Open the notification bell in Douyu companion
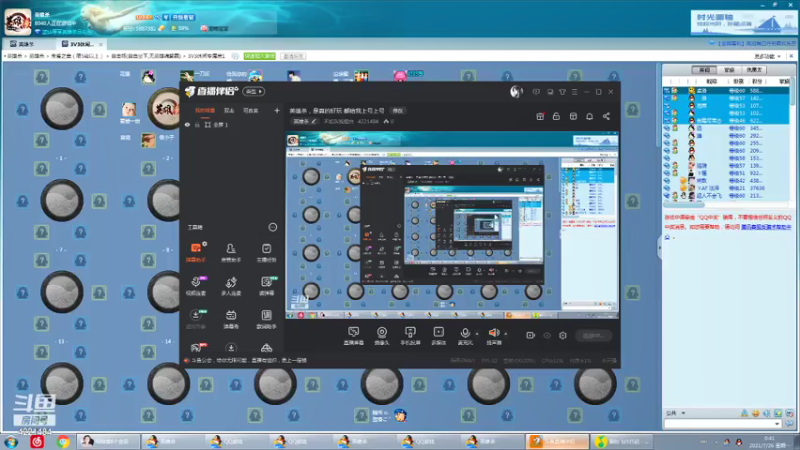Viewport: 800px width, 450px height. (589, 116)
